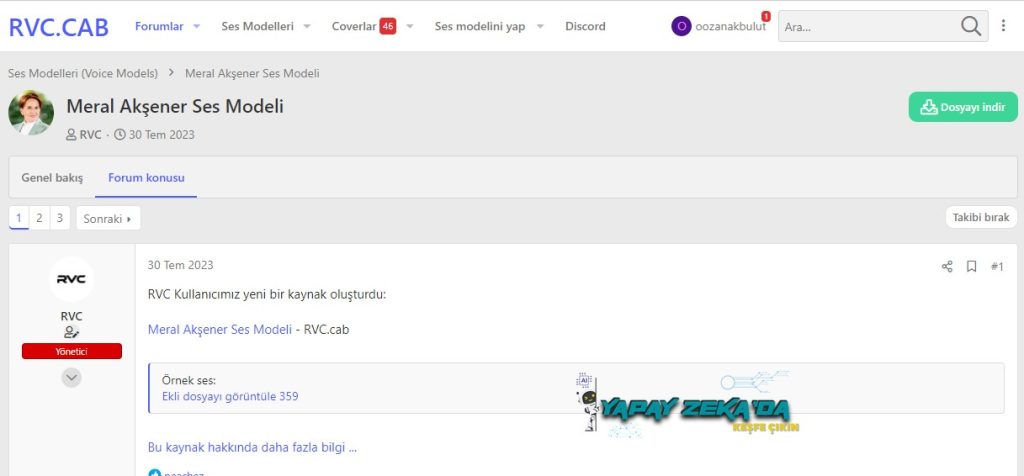The image size is (1024, 476).
Task: Open the oozanakbulut account menu
Action: [730, 26]
